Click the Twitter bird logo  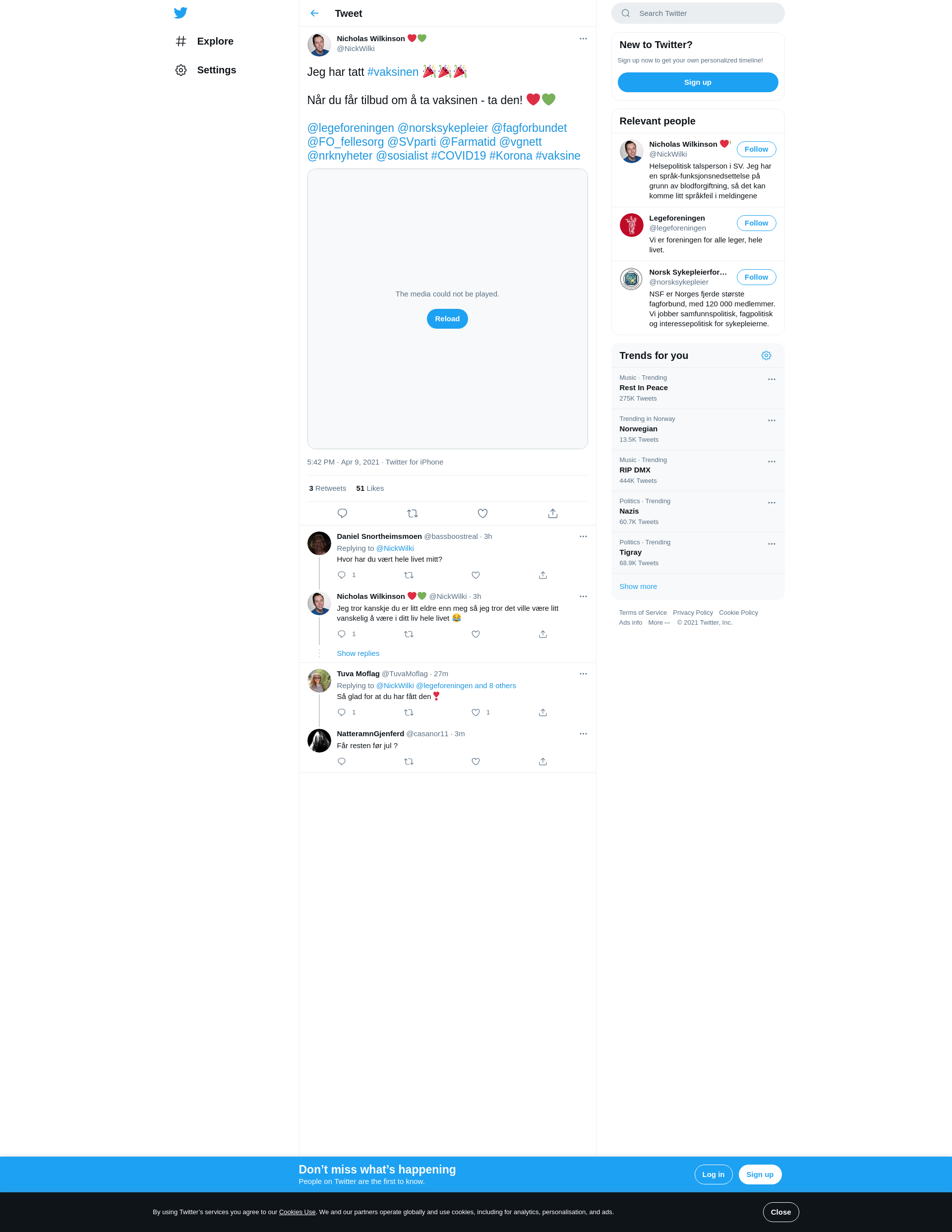180,13
